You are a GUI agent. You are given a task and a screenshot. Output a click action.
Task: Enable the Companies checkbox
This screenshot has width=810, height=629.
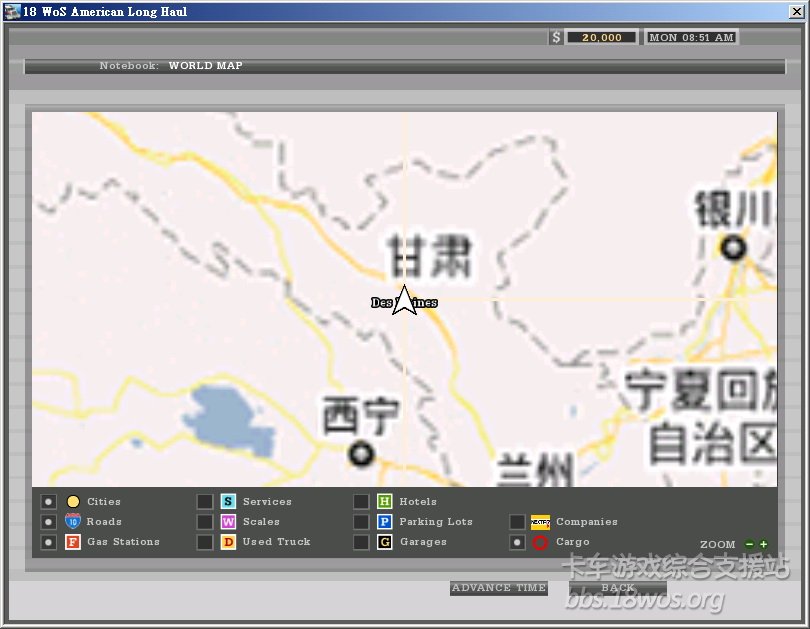coord(517,522)
